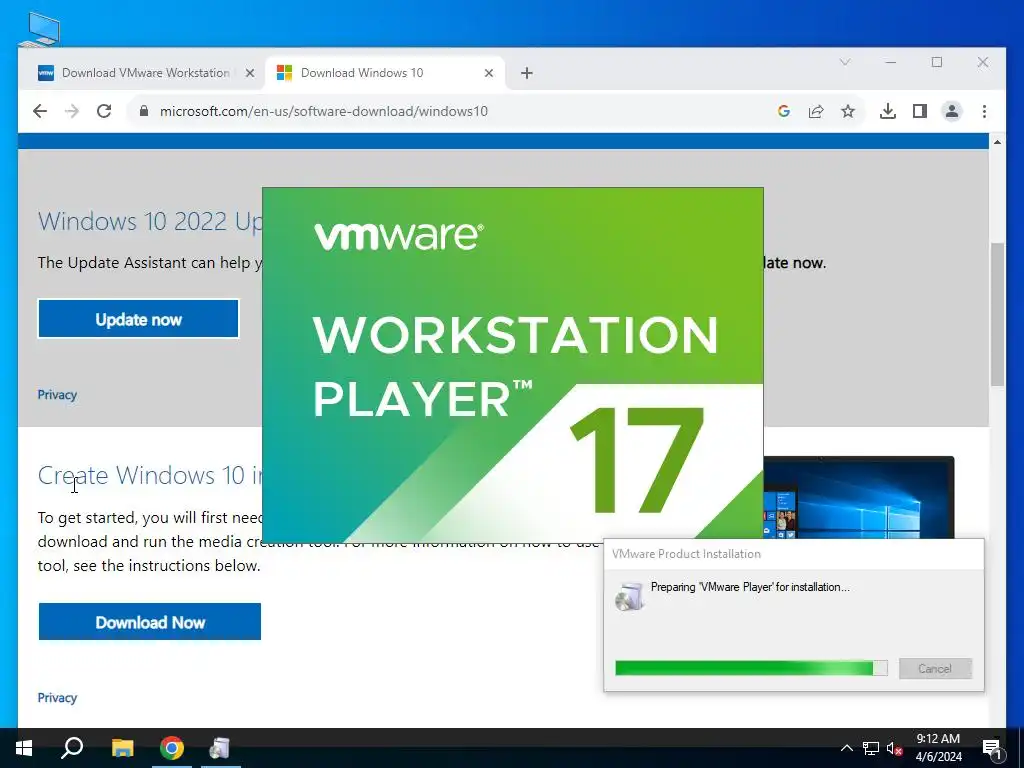The image size is (1024, 768).
Task: Click the Google icon in address bar
Action: point(784,111)
